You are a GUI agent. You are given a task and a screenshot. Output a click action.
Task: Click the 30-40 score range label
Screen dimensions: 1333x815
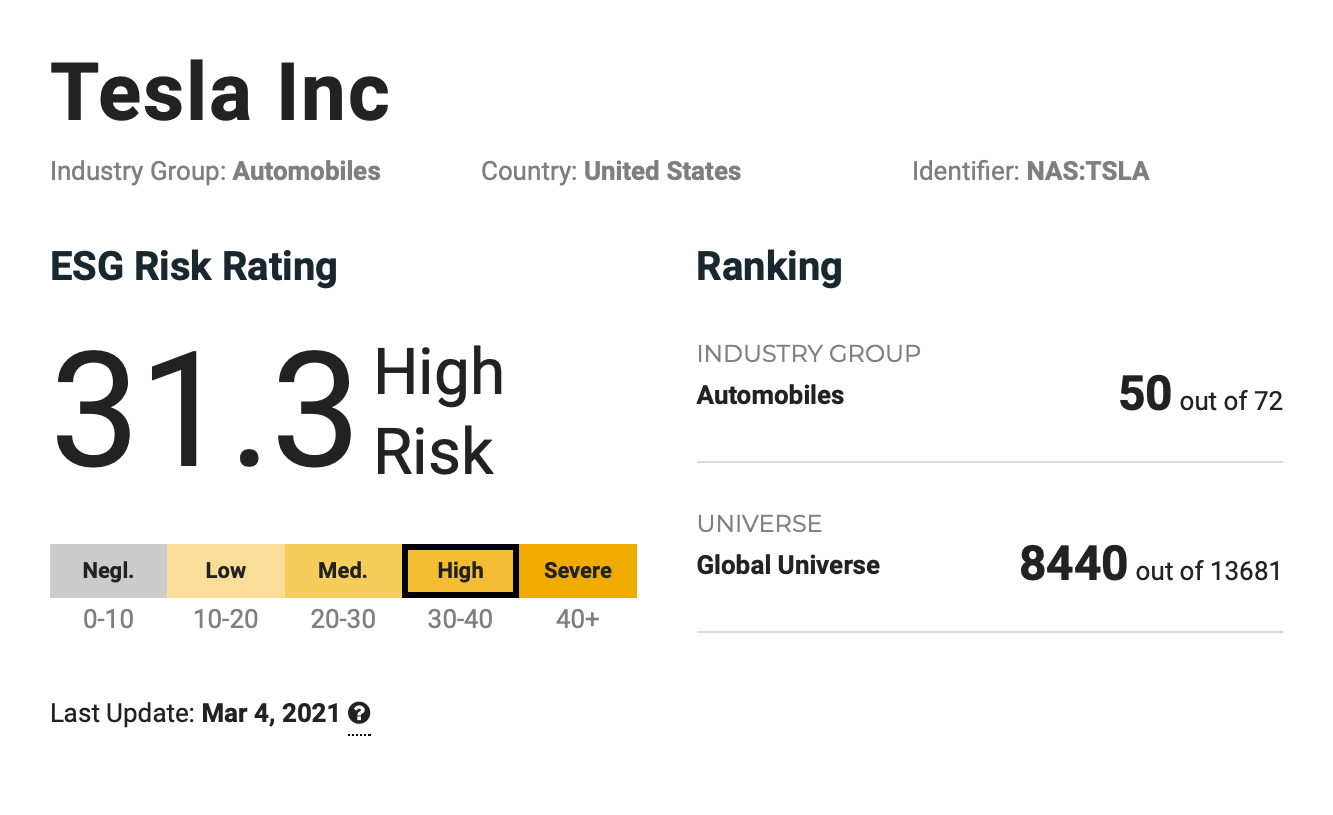460,620
